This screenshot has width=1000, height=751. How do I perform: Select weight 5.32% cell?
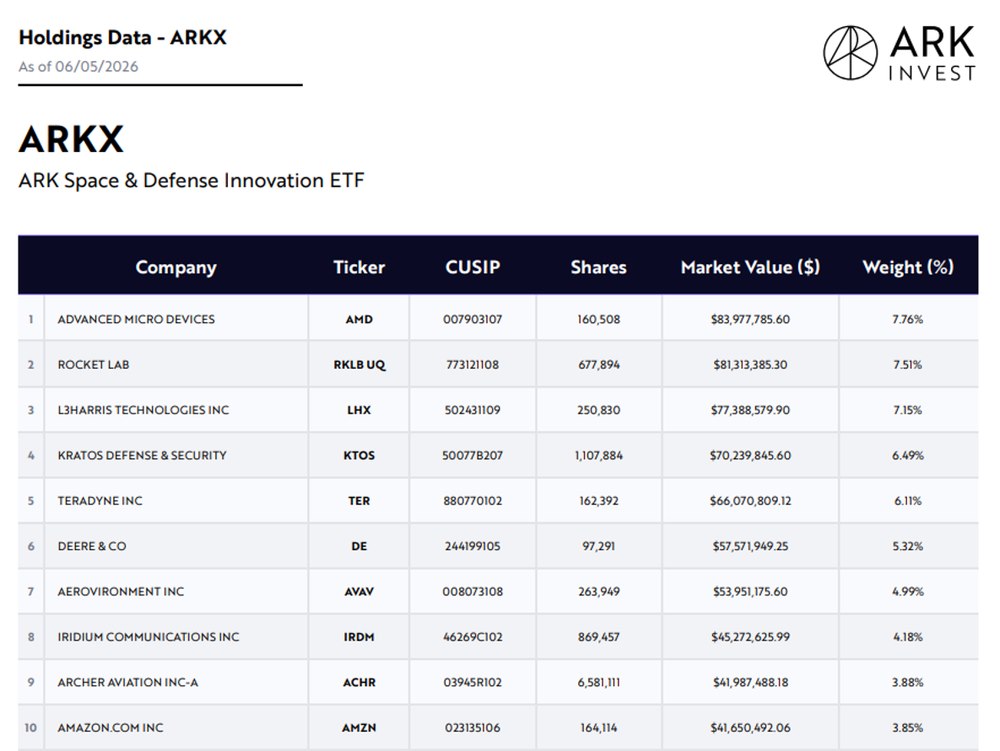click(908, 546)
